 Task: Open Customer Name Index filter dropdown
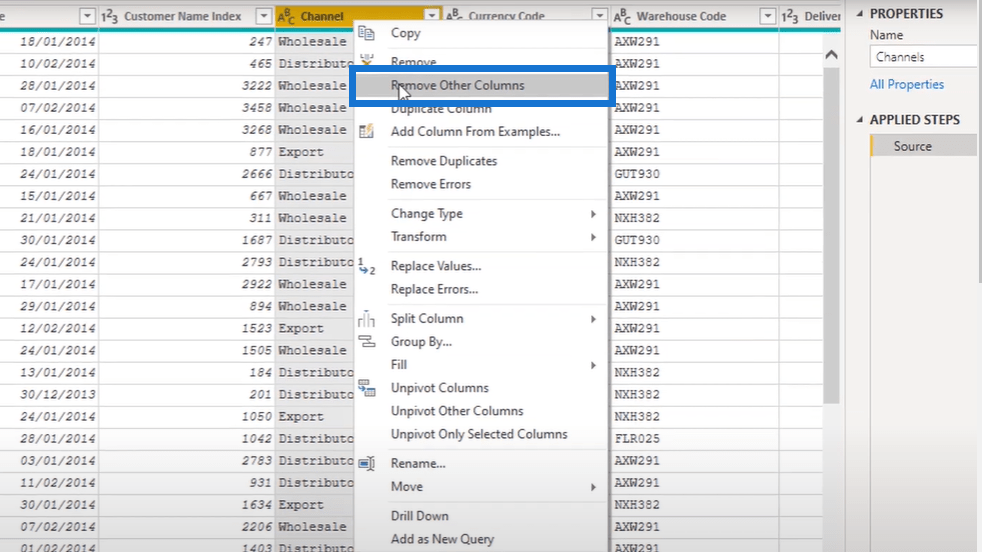click(264, 16)
